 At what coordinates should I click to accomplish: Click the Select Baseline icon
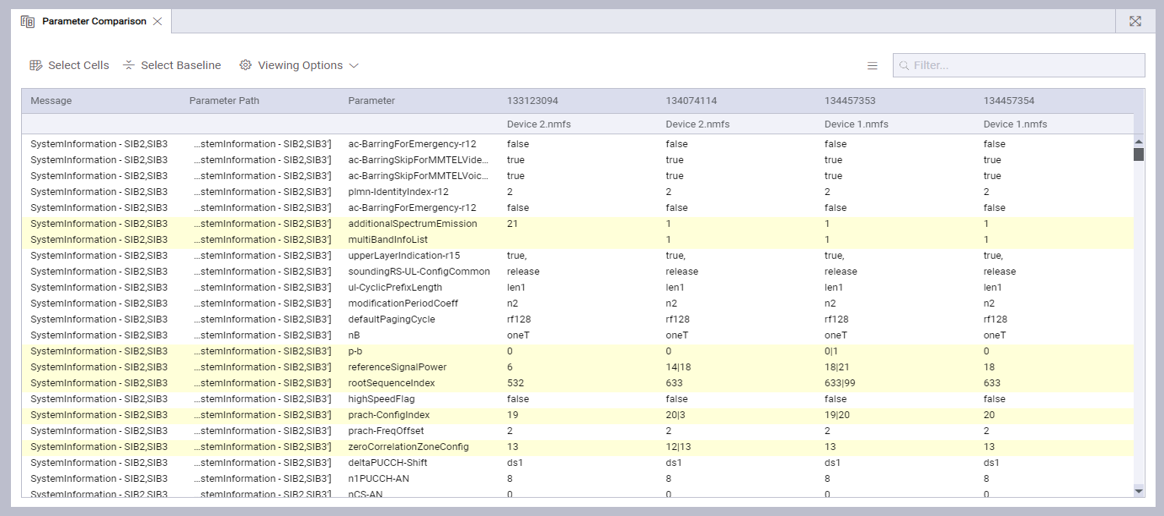129,65
